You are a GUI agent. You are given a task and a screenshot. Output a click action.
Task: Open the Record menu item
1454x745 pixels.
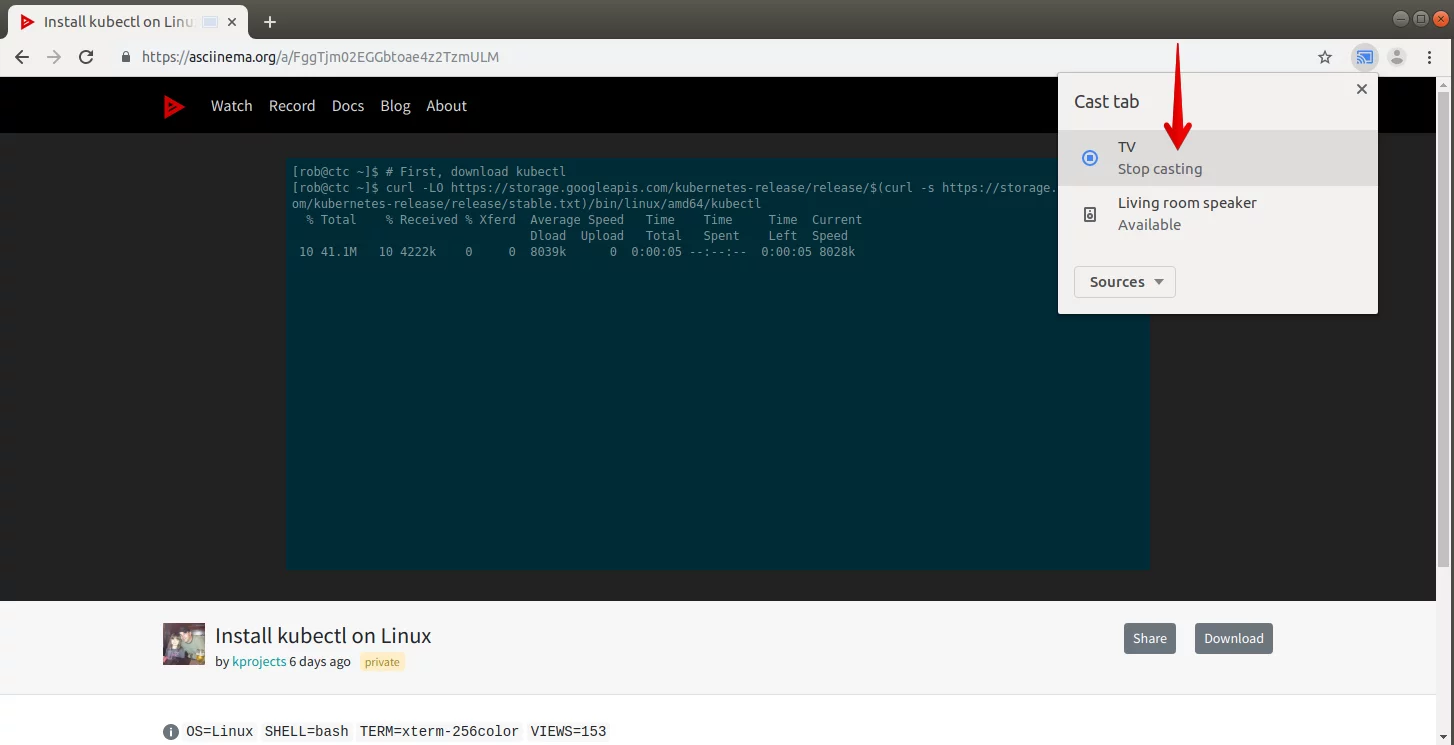coord(292,106)
